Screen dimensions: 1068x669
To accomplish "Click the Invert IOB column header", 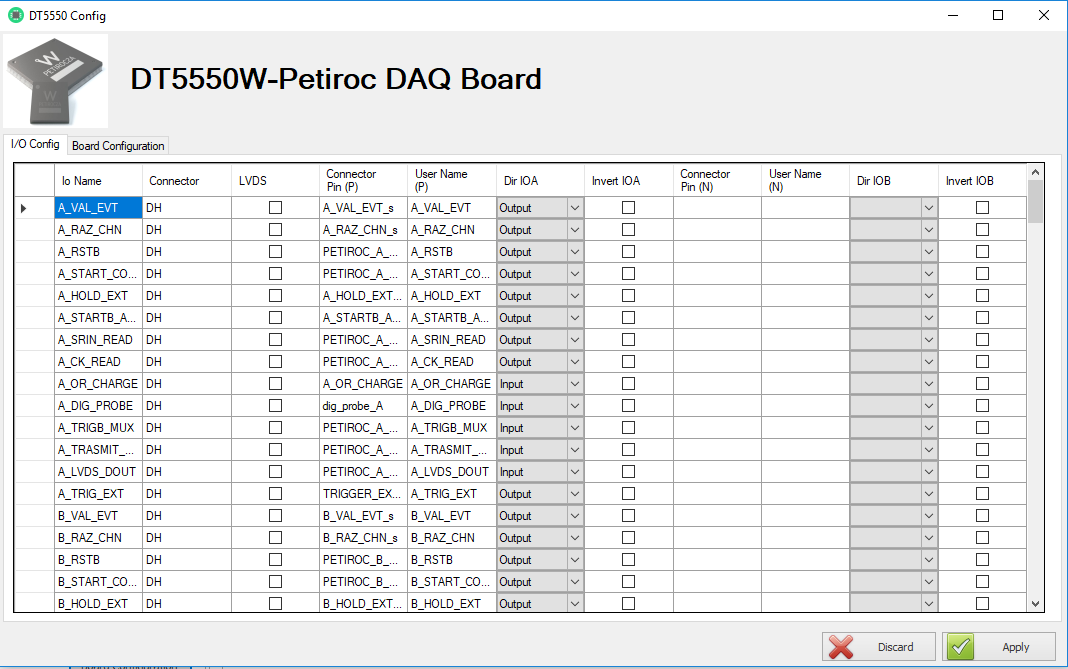I will click(982, 181).
